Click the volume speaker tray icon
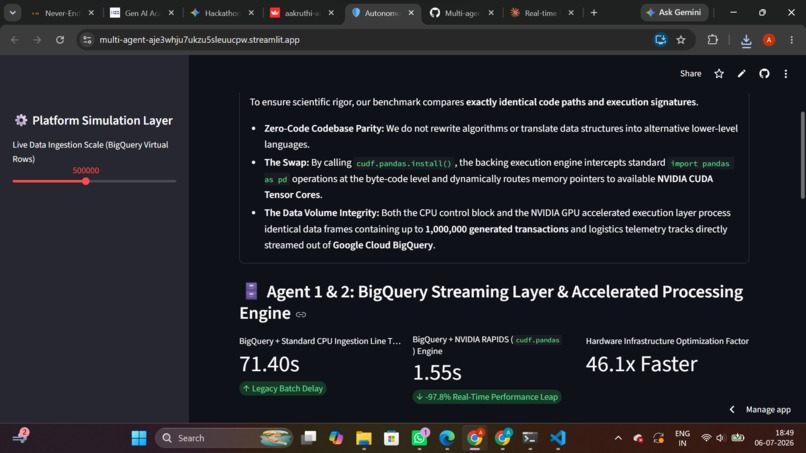The width and height of the screenshot is (806, 453). coord(720,438)
